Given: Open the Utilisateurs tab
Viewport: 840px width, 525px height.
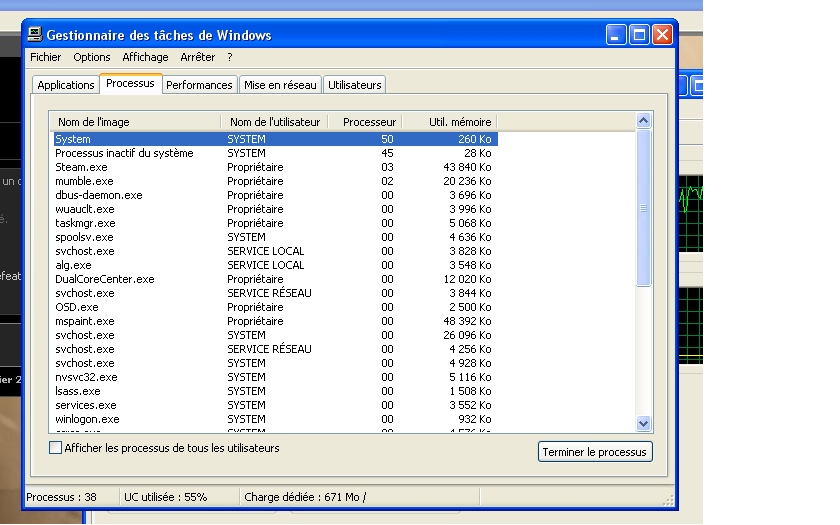Looking at the screenshot, I should point(355,85).
